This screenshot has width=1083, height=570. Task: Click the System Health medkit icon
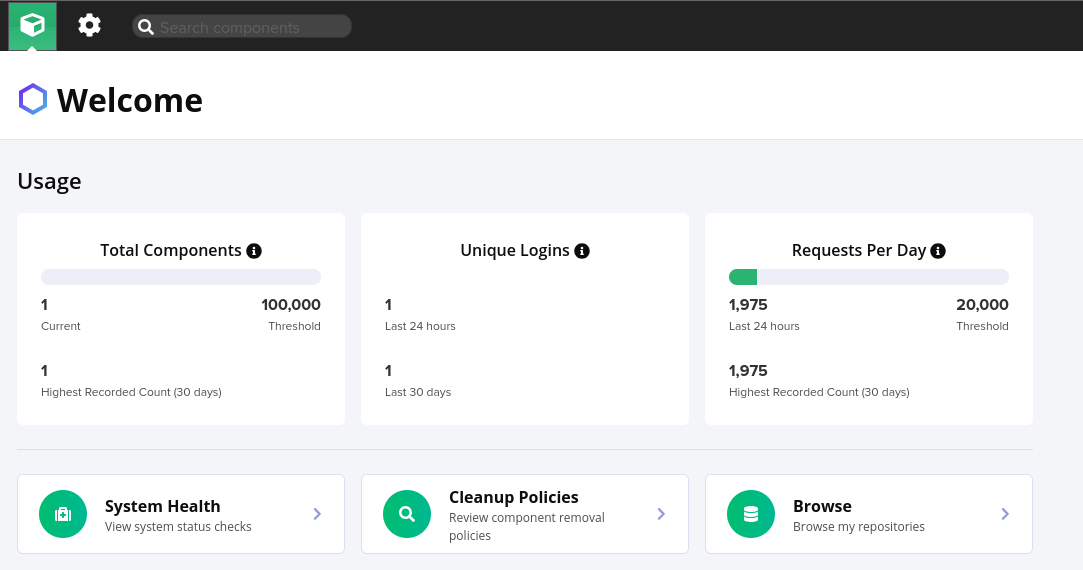[x=63, y=514]
